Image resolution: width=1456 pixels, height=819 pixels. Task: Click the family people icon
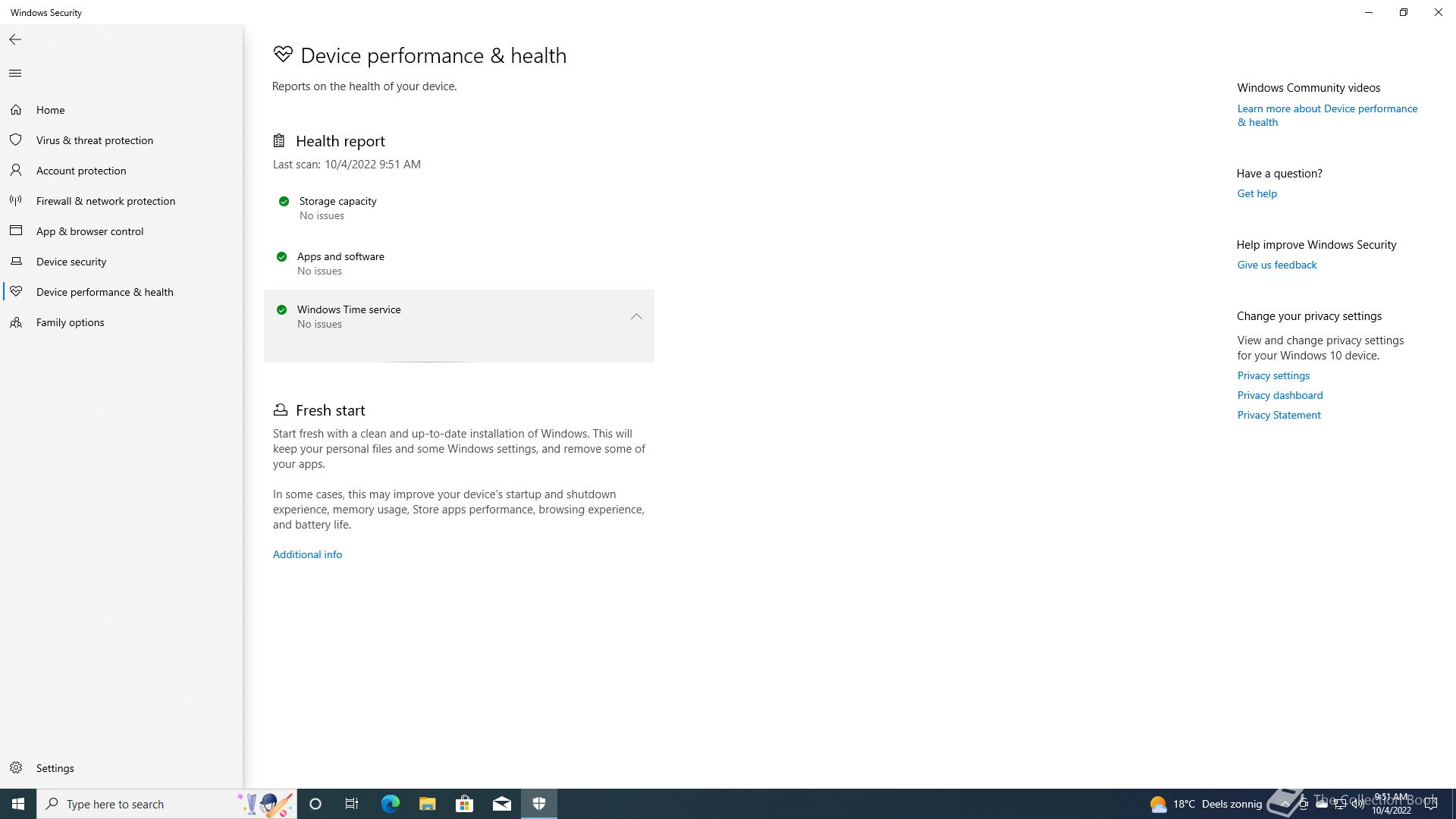pyautogui.click(x=16, y=322)
